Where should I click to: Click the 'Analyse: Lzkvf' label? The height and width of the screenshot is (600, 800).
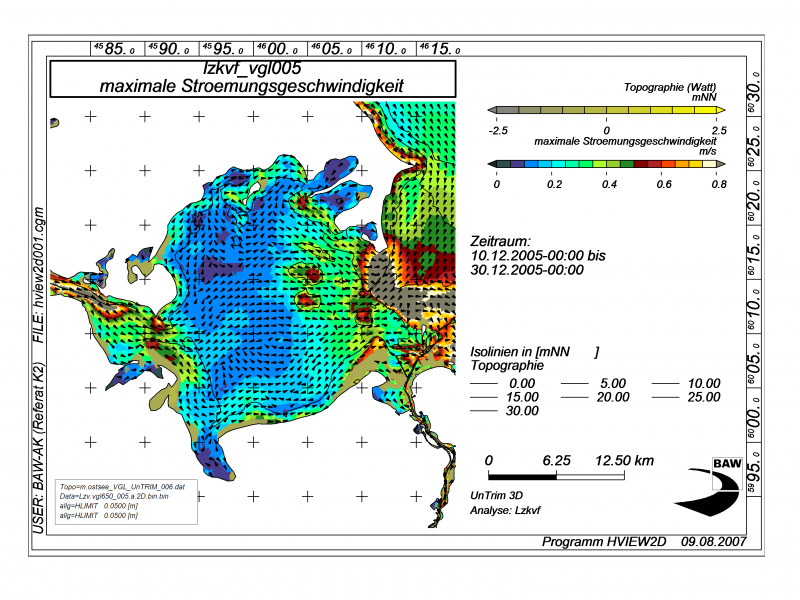pyautogui.click(x=505, y=510)
